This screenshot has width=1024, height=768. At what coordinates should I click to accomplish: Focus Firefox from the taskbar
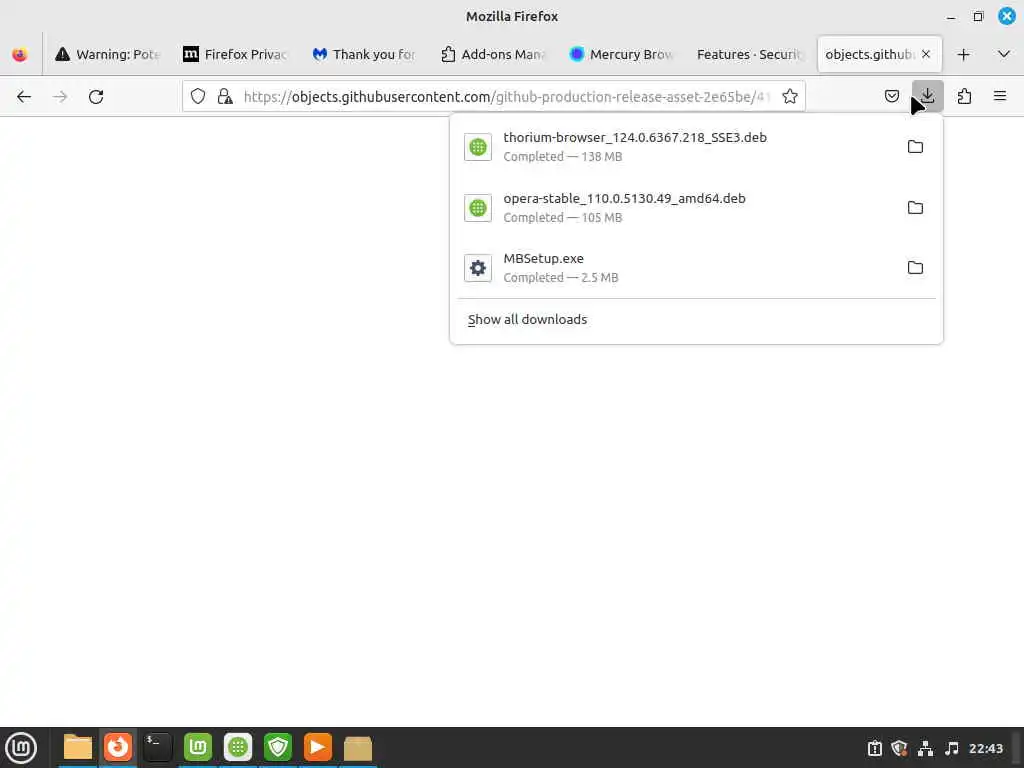118,747
